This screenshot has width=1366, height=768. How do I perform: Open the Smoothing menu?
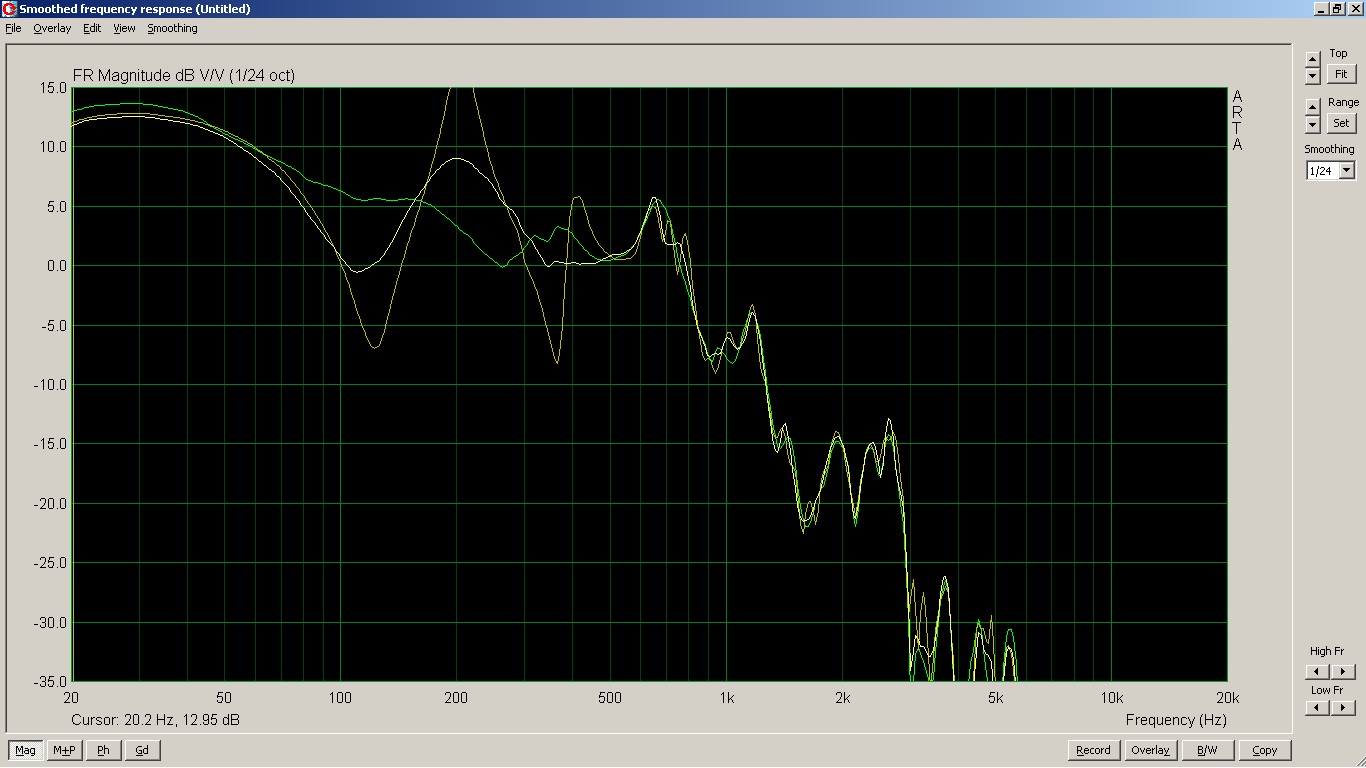[x=172, y=28]
